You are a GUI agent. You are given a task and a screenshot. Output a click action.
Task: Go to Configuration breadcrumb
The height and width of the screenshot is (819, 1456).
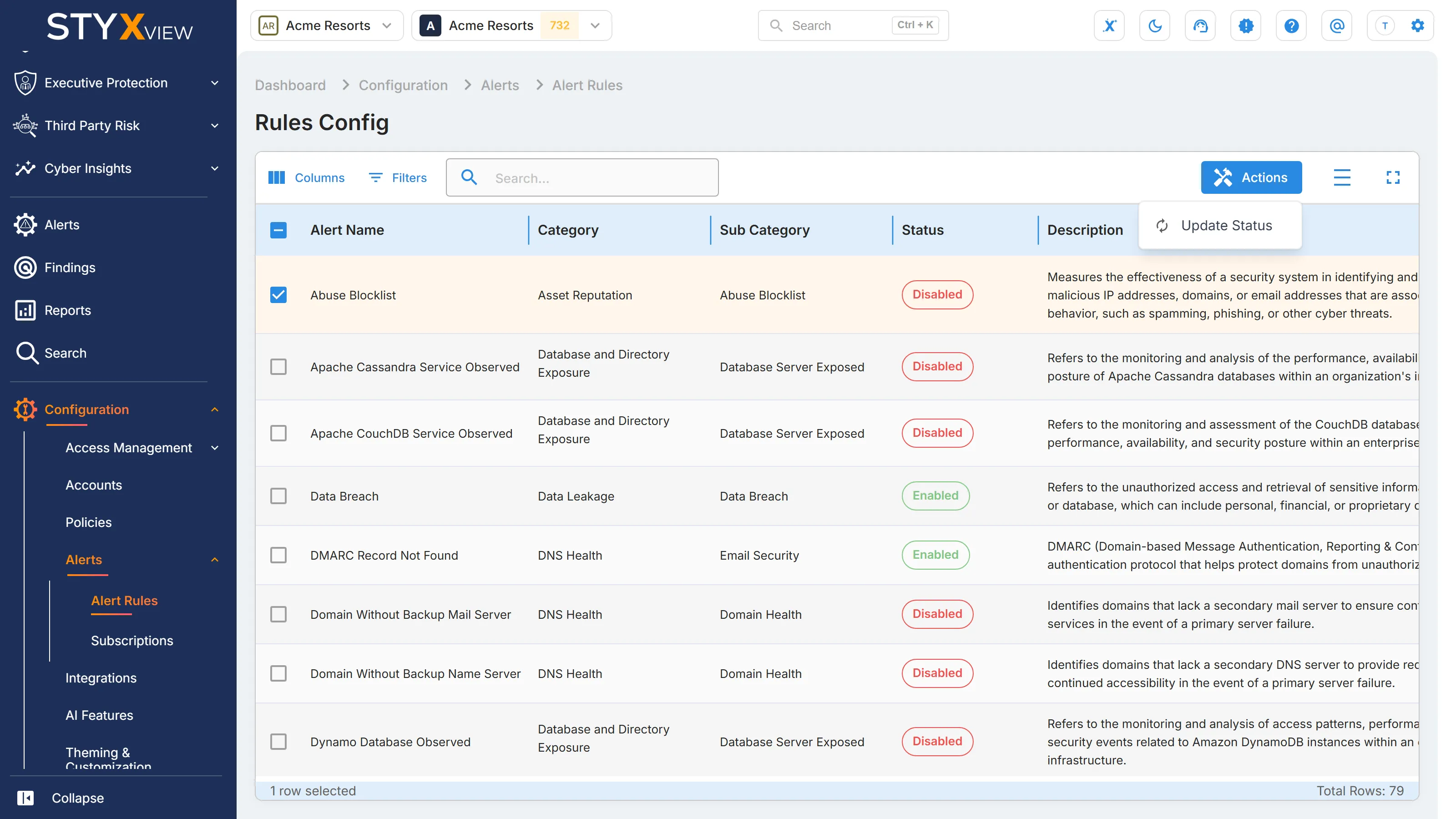coord(403,86)
